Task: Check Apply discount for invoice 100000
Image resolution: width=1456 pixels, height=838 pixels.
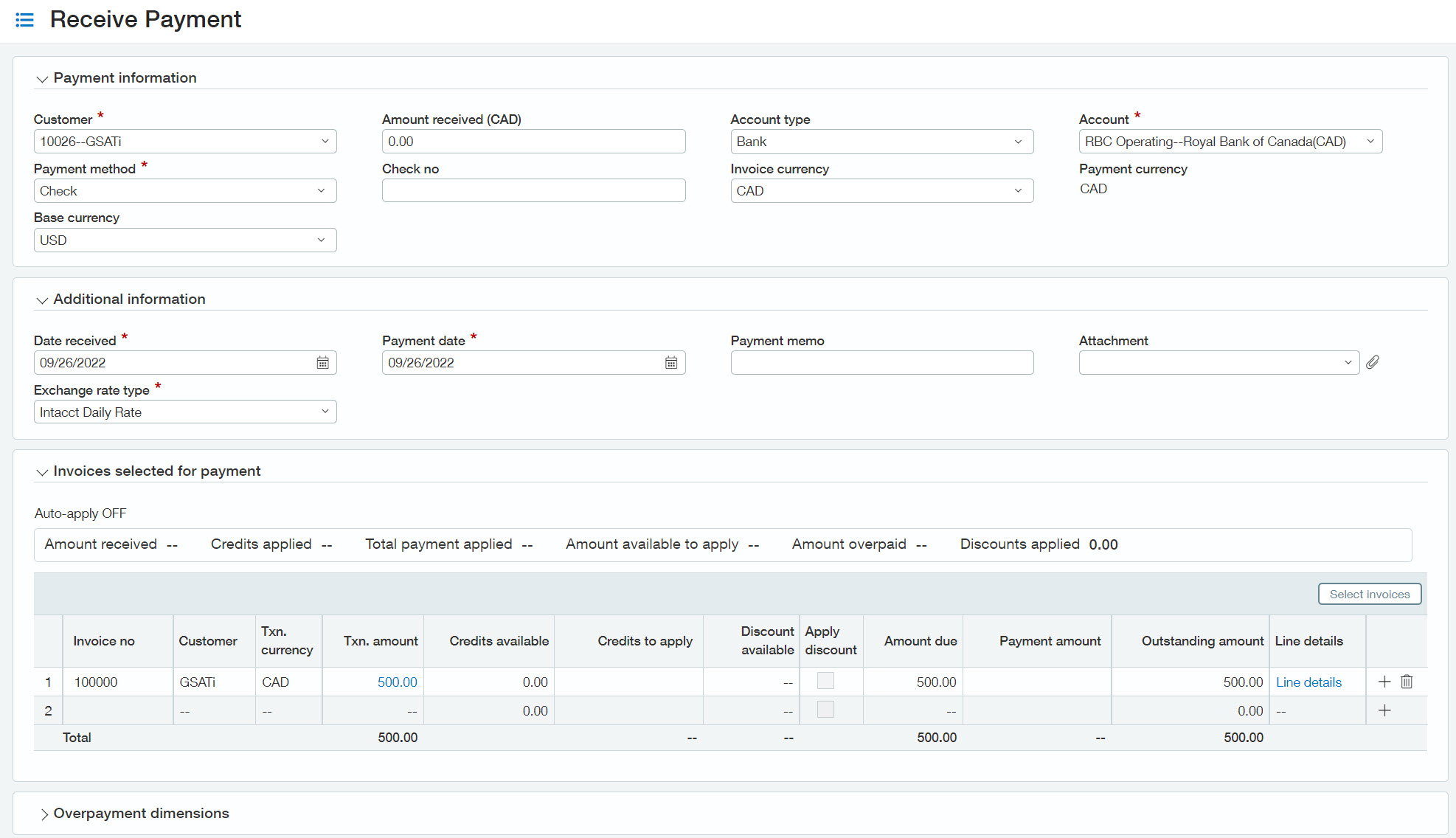Action: 825,681
